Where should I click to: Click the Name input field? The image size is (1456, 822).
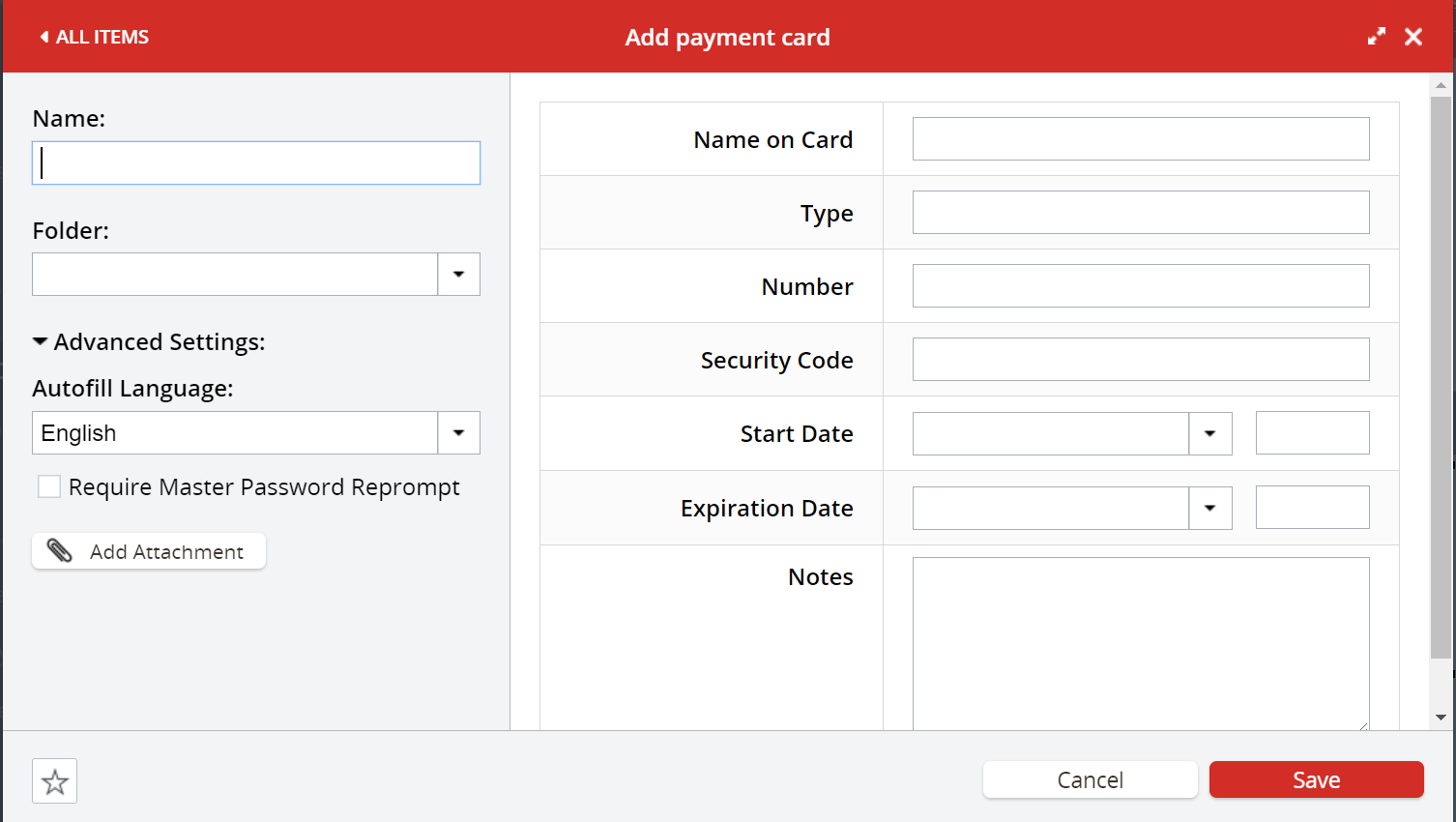(255, 162)
